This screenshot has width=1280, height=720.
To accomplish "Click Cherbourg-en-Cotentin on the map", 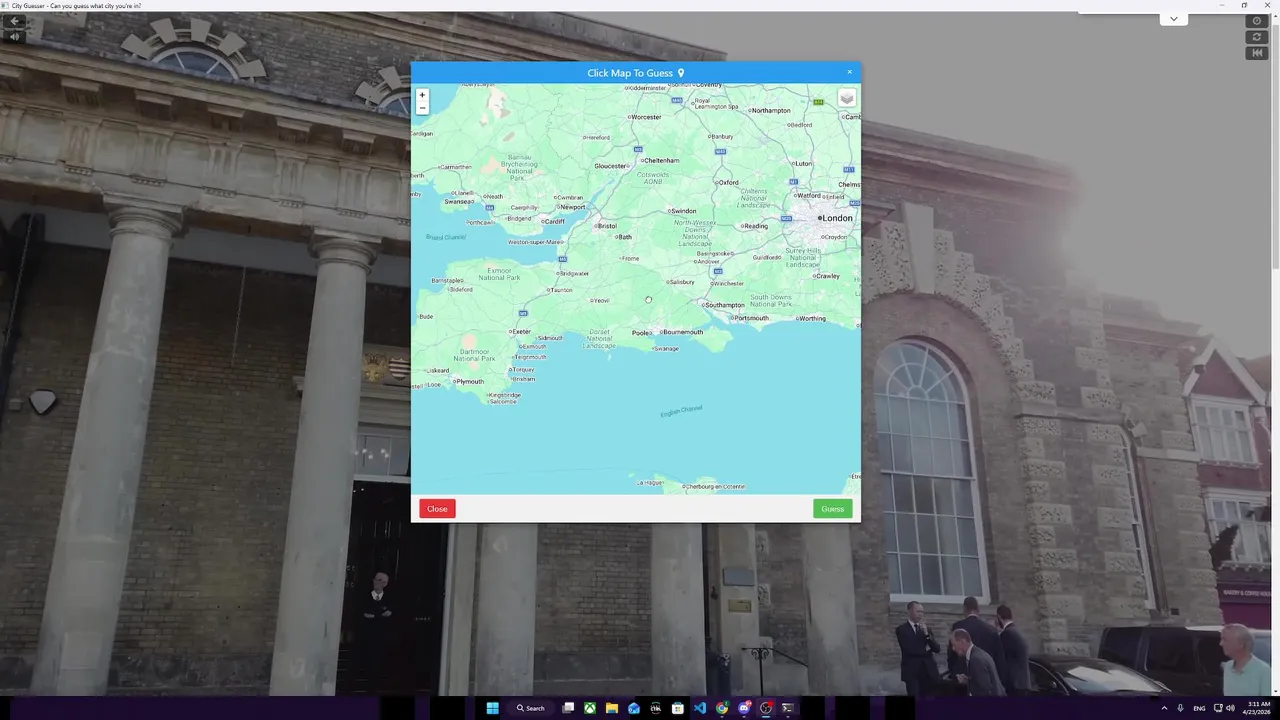I will pos(714,487).
